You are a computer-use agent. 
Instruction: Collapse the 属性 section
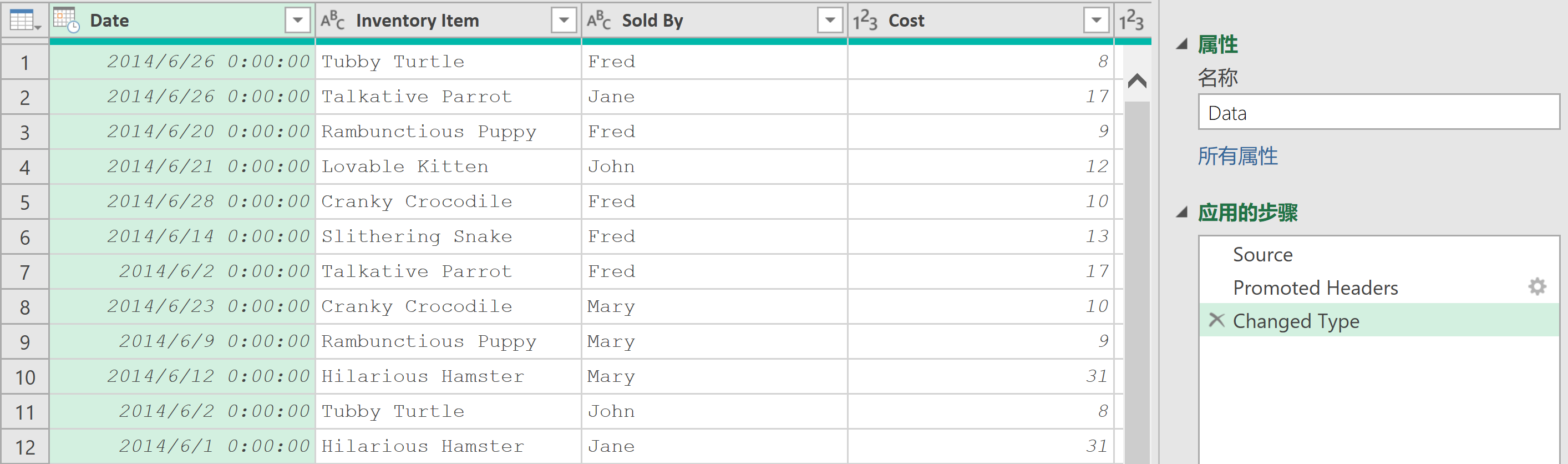pos(1182,44)
